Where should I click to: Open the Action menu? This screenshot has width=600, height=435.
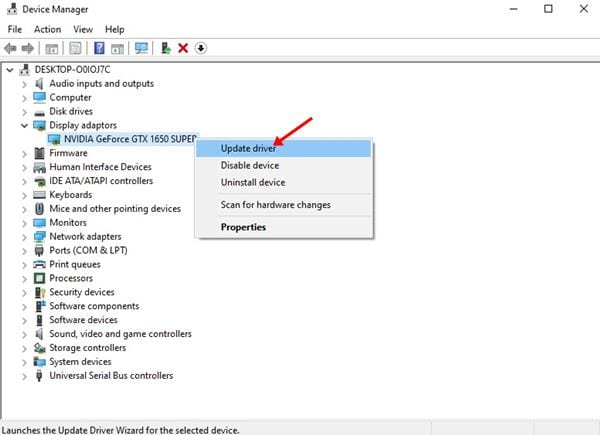tap(47, 29)
